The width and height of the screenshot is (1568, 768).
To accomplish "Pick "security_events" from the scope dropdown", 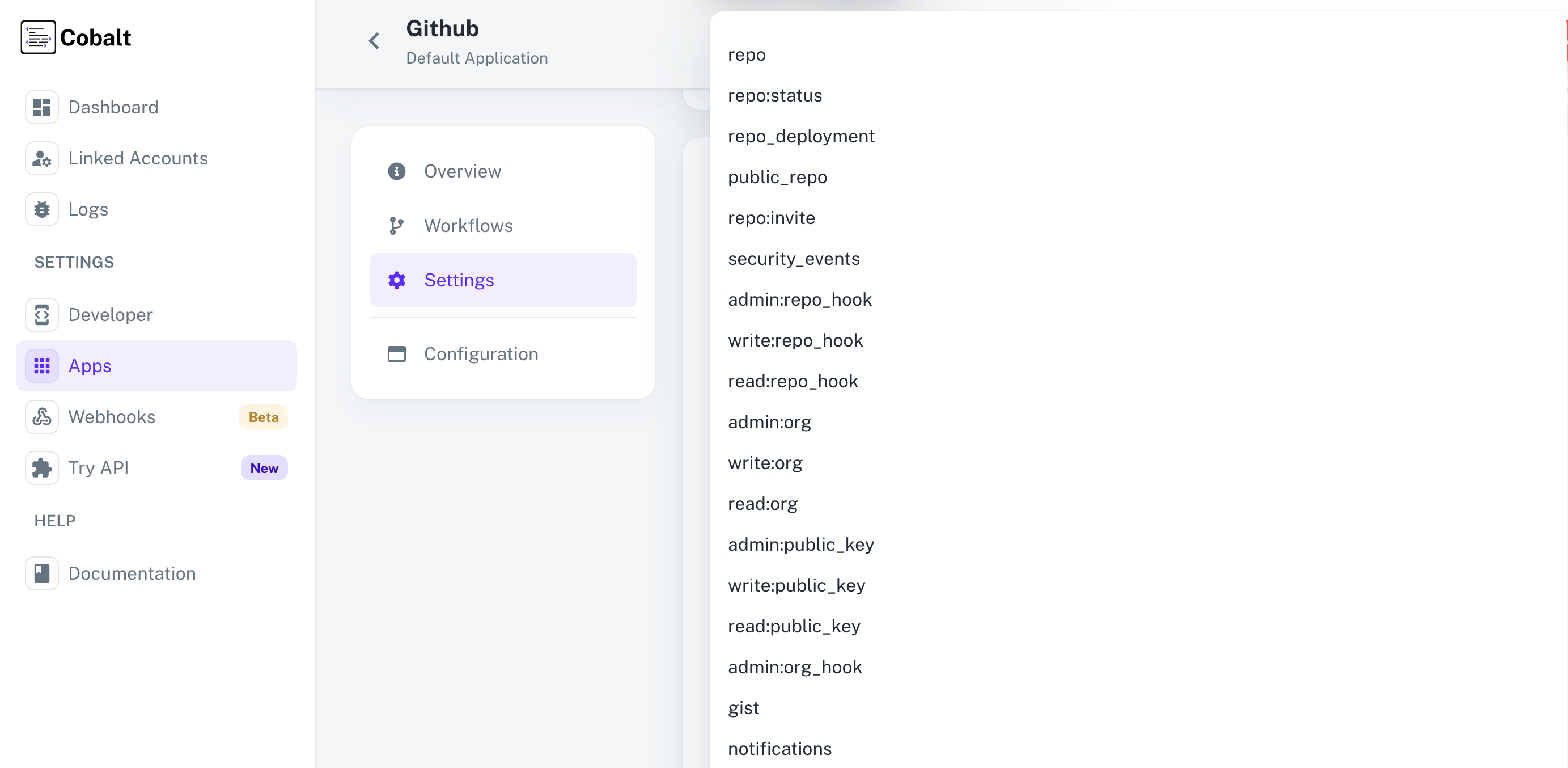I will (794, 258).
